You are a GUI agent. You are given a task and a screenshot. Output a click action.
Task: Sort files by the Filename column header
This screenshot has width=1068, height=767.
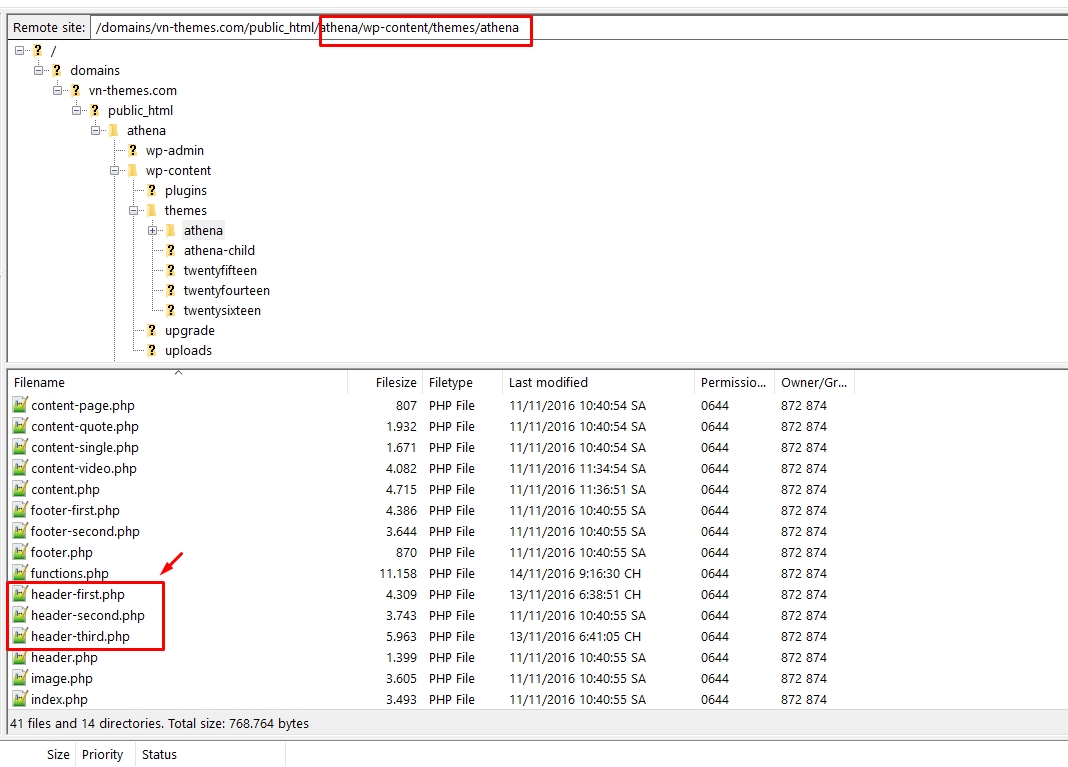pos(39,383)
